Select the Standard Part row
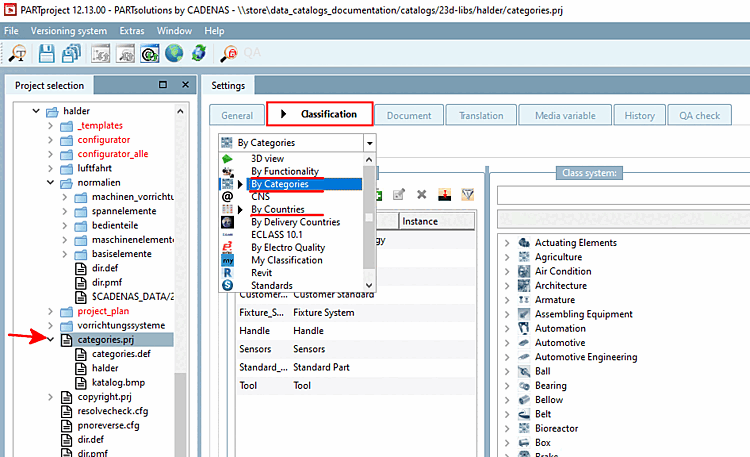 click(x=356, y=367)
